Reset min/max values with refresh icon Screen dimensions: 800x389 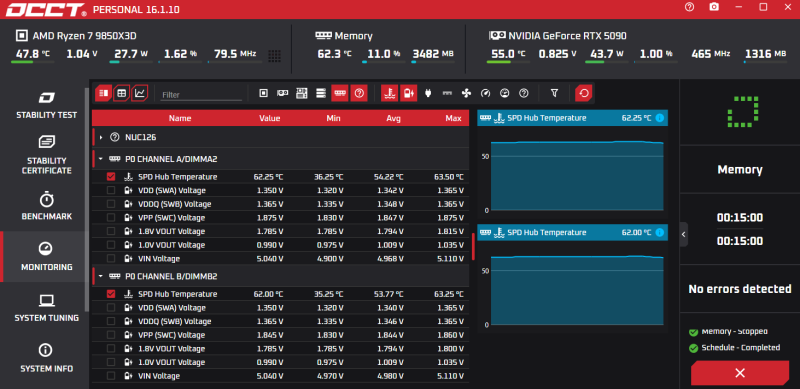[584, 93]
